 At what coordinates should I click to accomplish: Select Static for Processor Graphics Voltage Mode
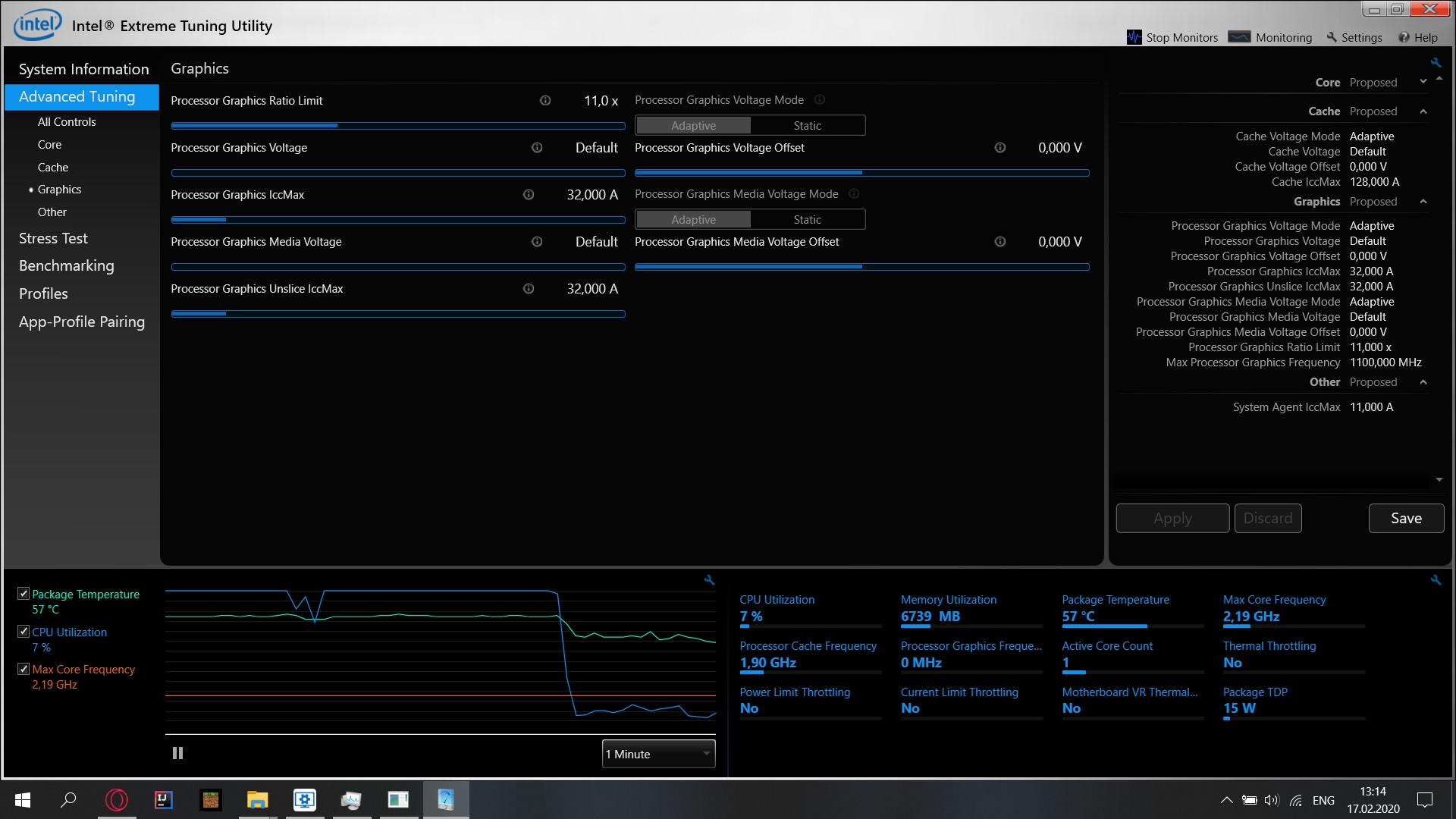click(807, 125)
